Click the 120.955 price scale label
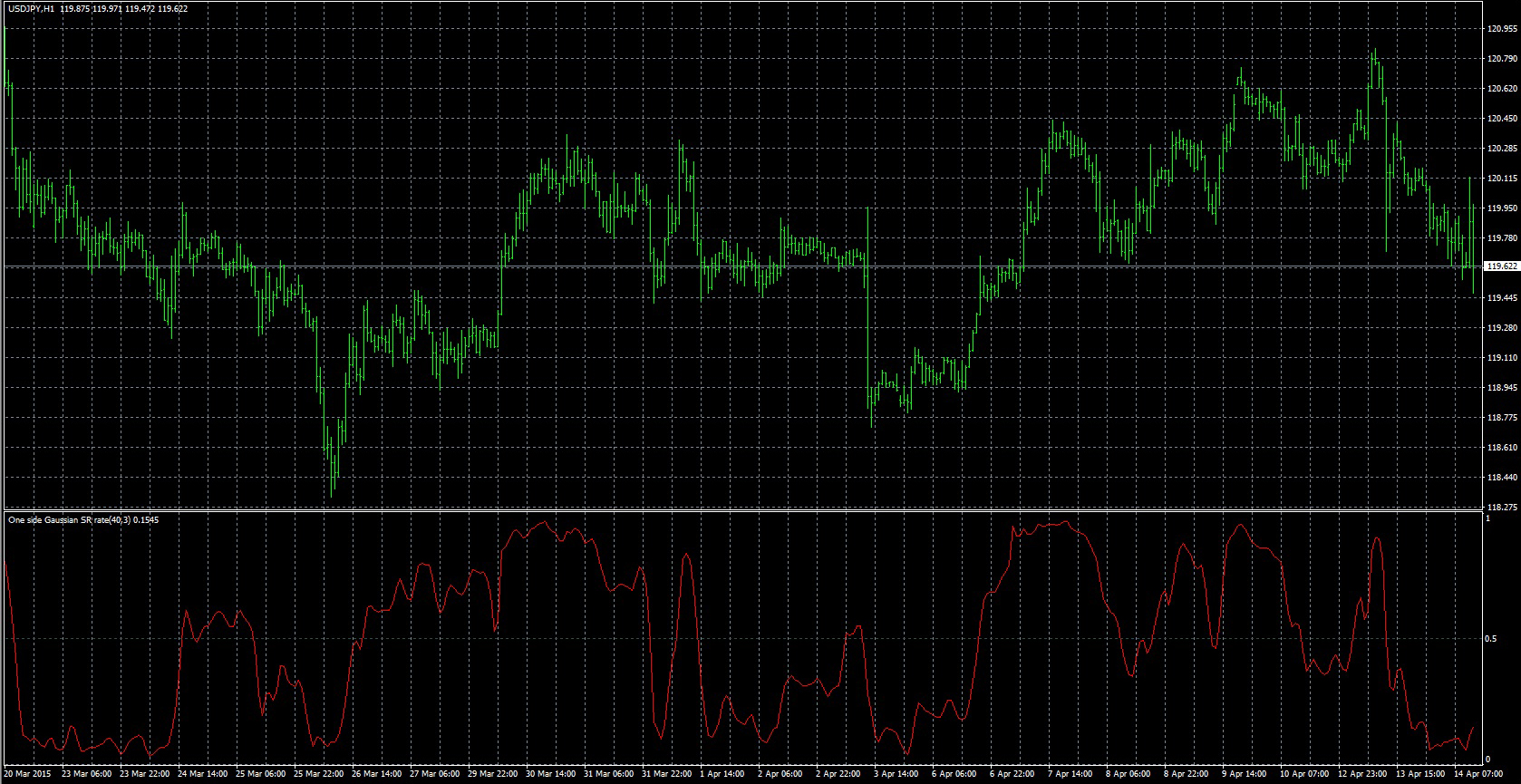This screenshot has width=1521, height=784. pos(1502,28)
